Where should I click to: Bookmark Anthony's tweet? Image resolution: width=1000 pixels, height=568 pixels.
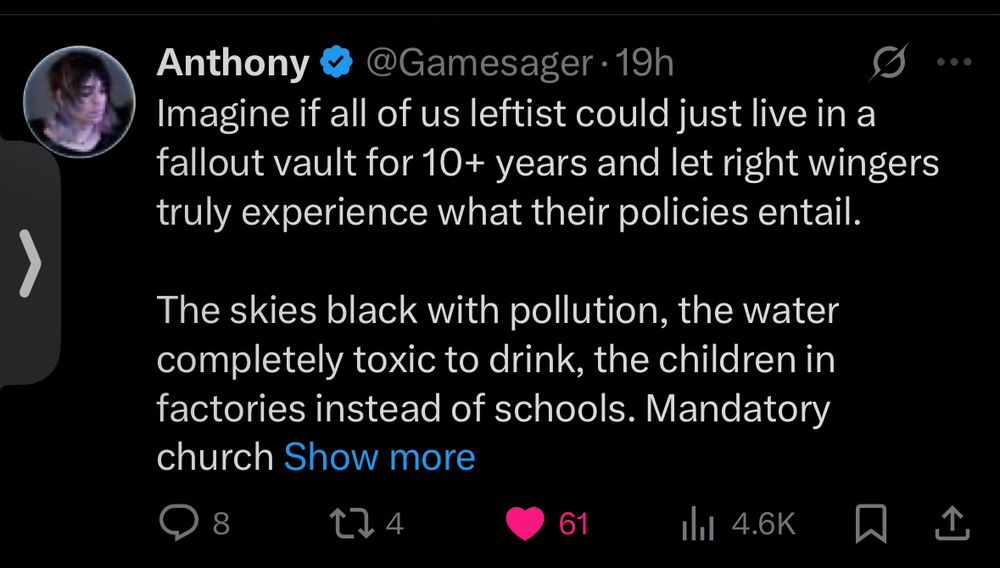[x=871, y=523]
